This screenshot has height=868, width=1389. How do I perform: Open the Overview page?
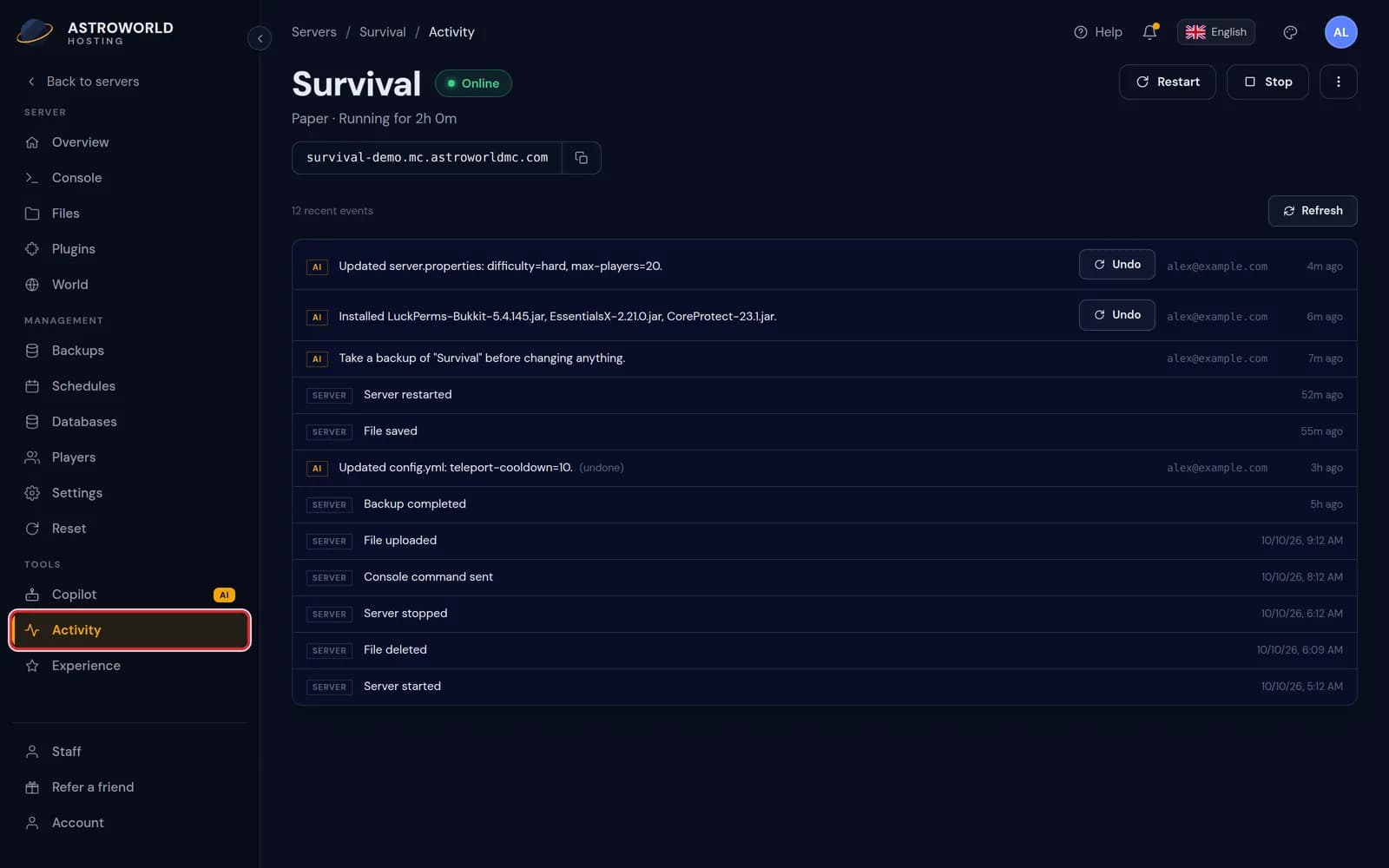tap(130, 142)
